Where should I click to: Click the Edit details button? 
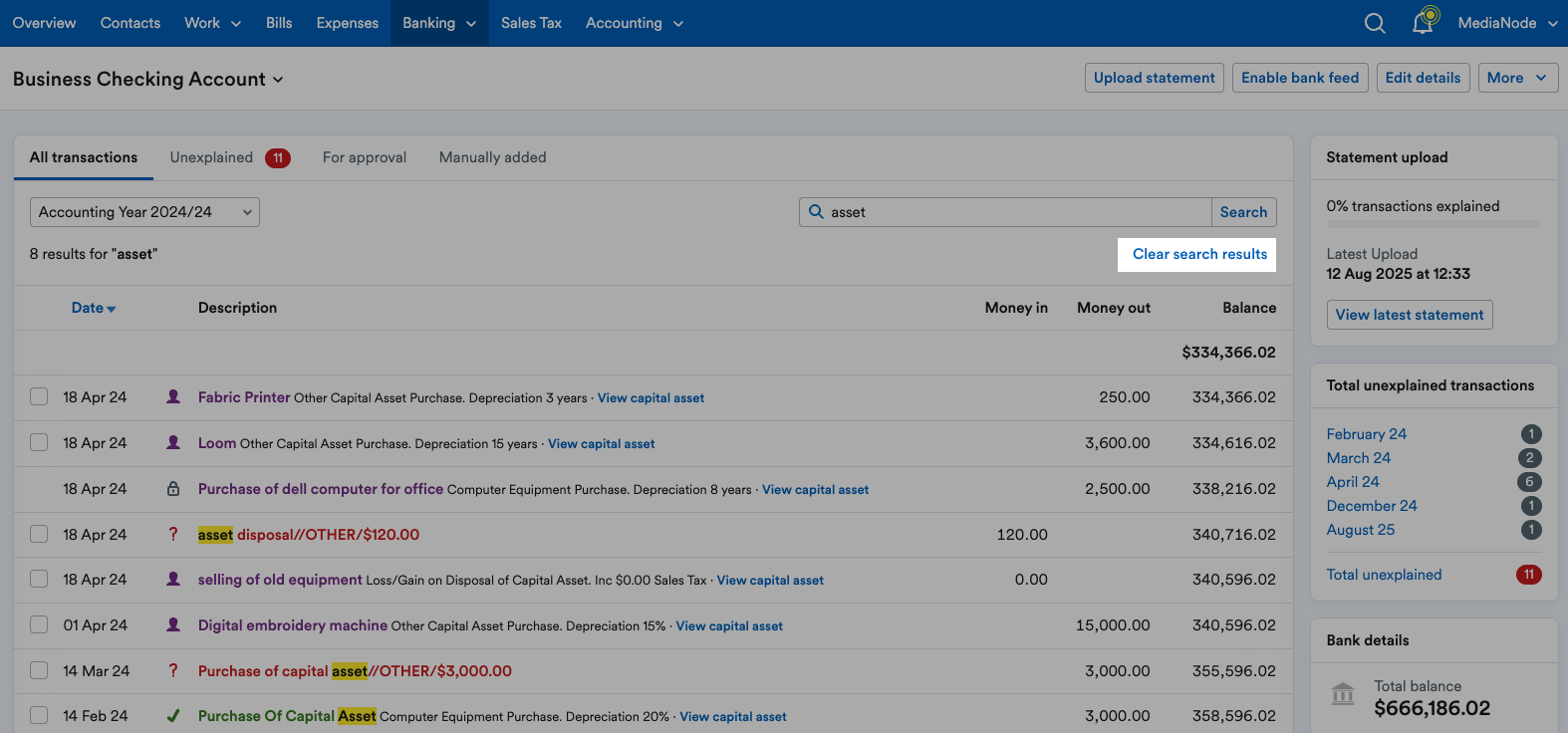coord(1423,78)
